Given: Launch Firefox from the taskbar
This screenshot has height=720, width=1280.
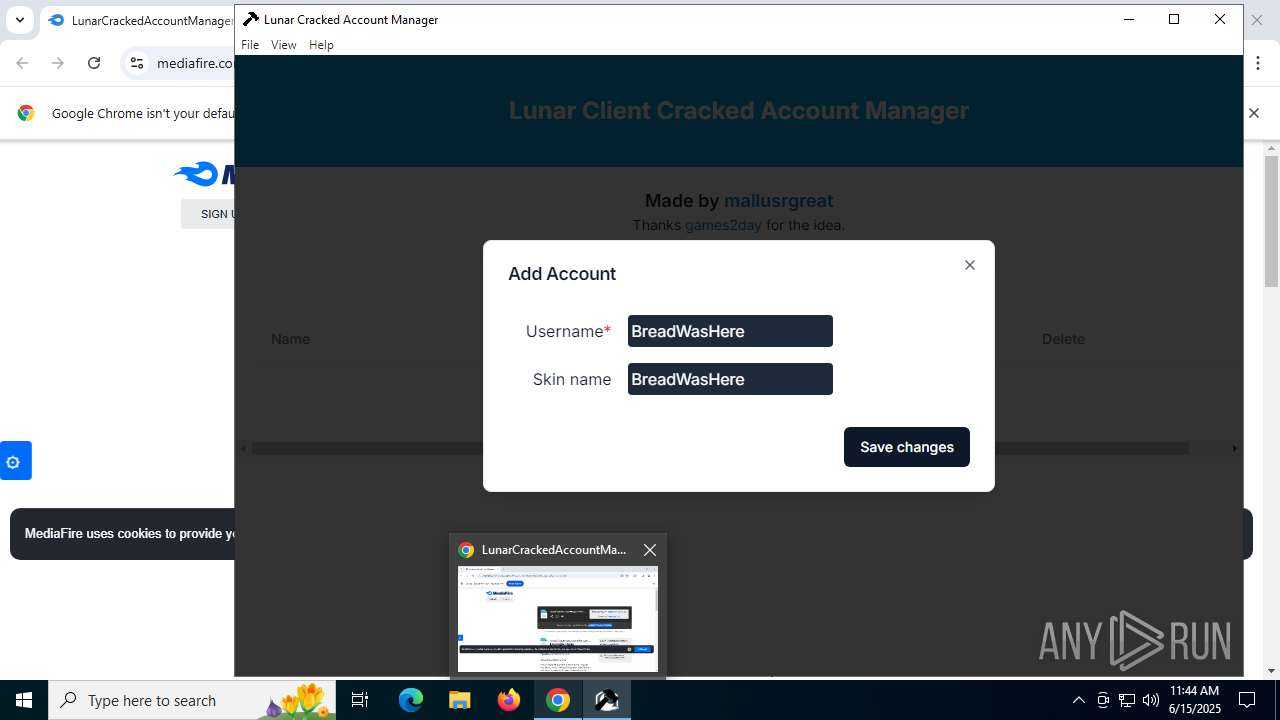Looking at the screenshot, I should pyautogui.click(x=509, y=700).
